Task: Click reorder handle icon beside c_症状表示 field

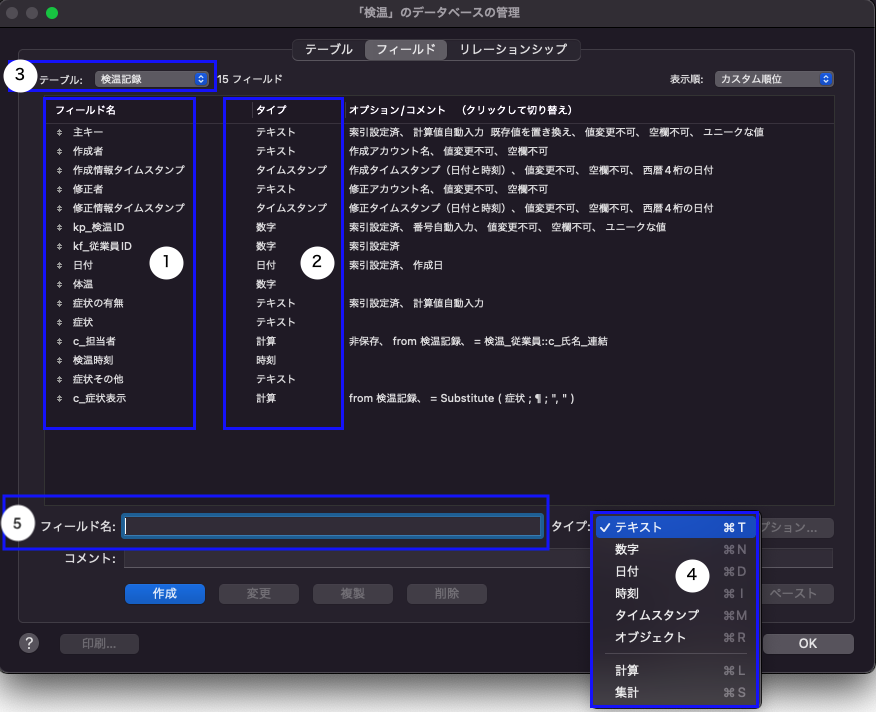Action: tap(59, 399)
